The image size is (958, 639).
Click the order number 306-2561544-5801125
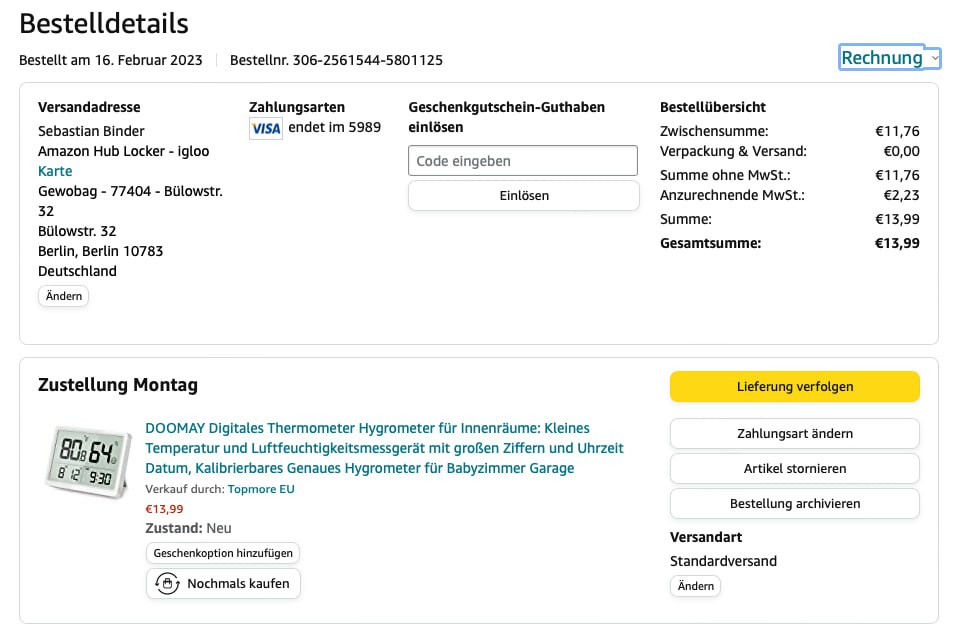[x=367, y=60]
